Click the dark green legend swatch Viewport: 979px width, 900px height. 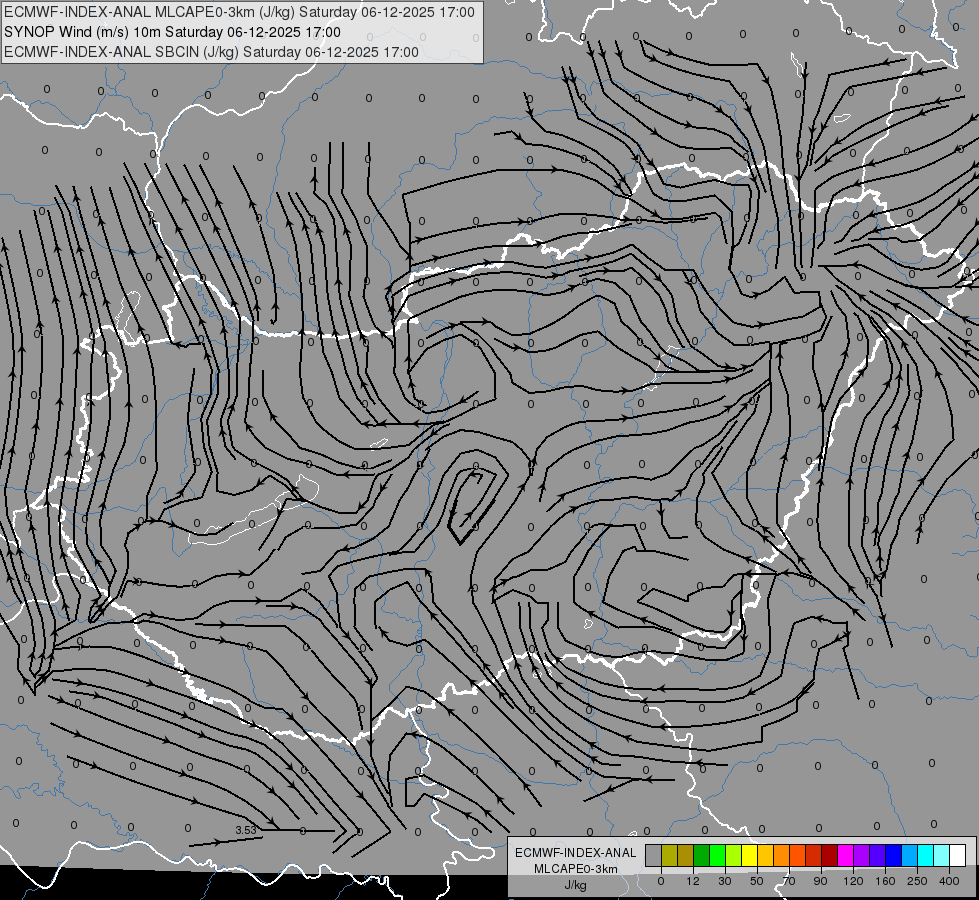click(x=702, y=855)
